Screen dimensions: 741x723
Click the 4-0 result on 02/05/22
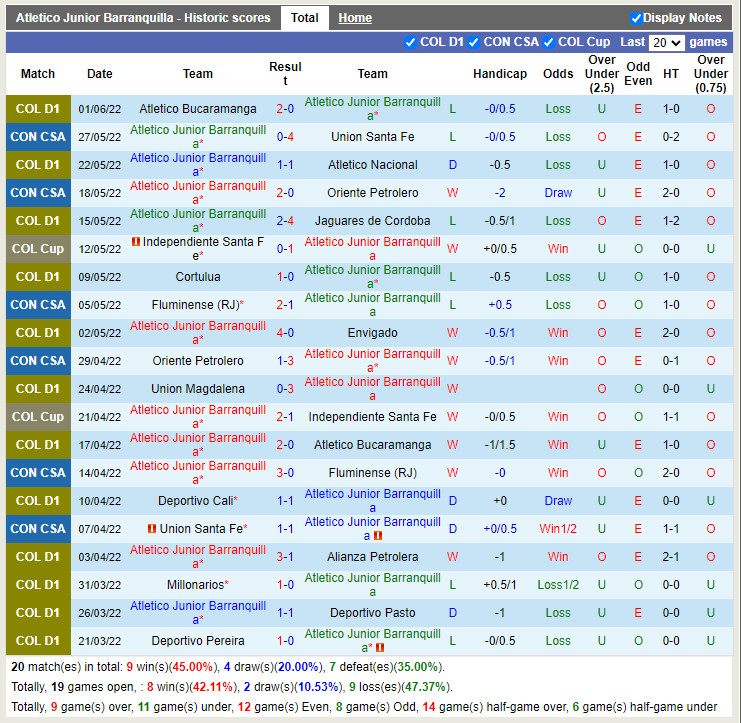pyautogui.click(x=285, y=333)
